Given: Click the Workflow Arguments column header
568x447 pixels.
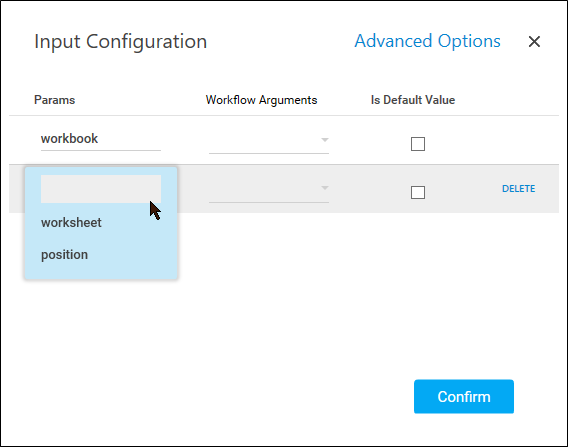Looking at the screenshot, I should (261, 100).
